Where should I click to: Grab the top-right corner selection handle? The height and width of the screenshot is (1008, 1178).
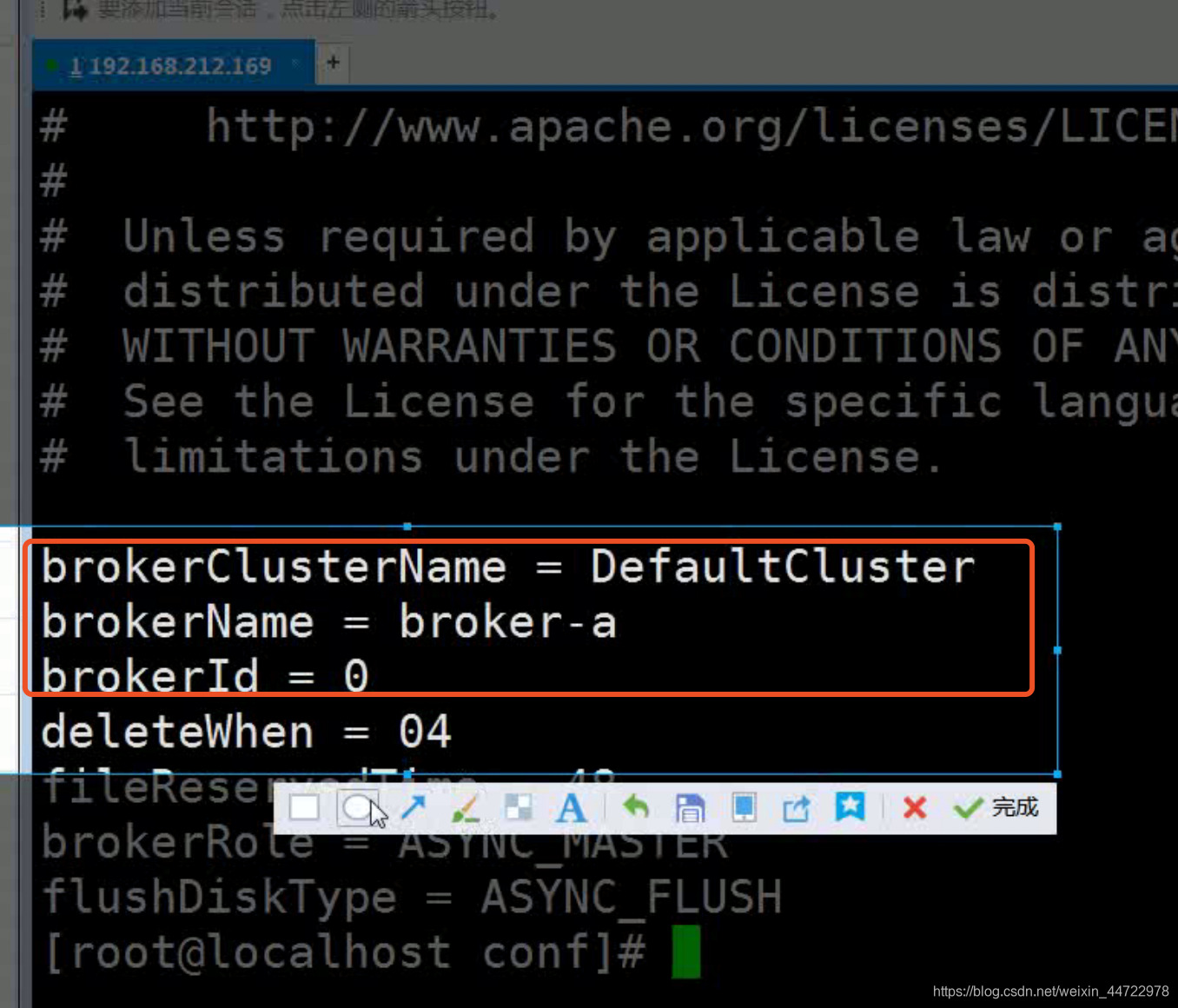[x=1057, y=527]
